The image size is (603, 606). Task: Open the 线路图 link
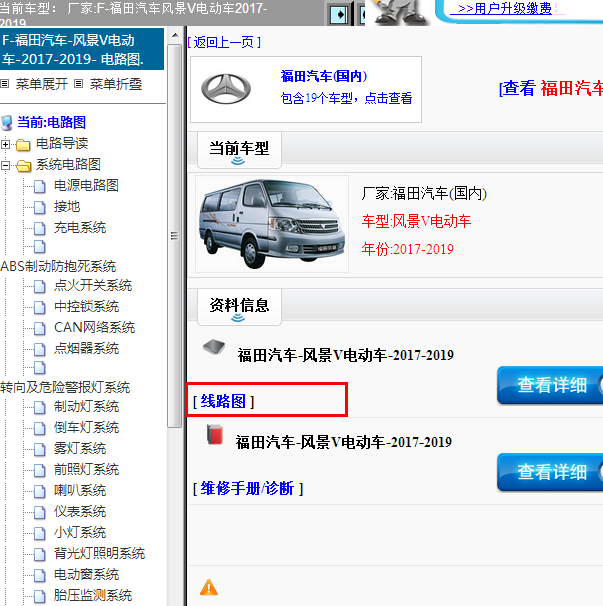click(x=223, y=402)
